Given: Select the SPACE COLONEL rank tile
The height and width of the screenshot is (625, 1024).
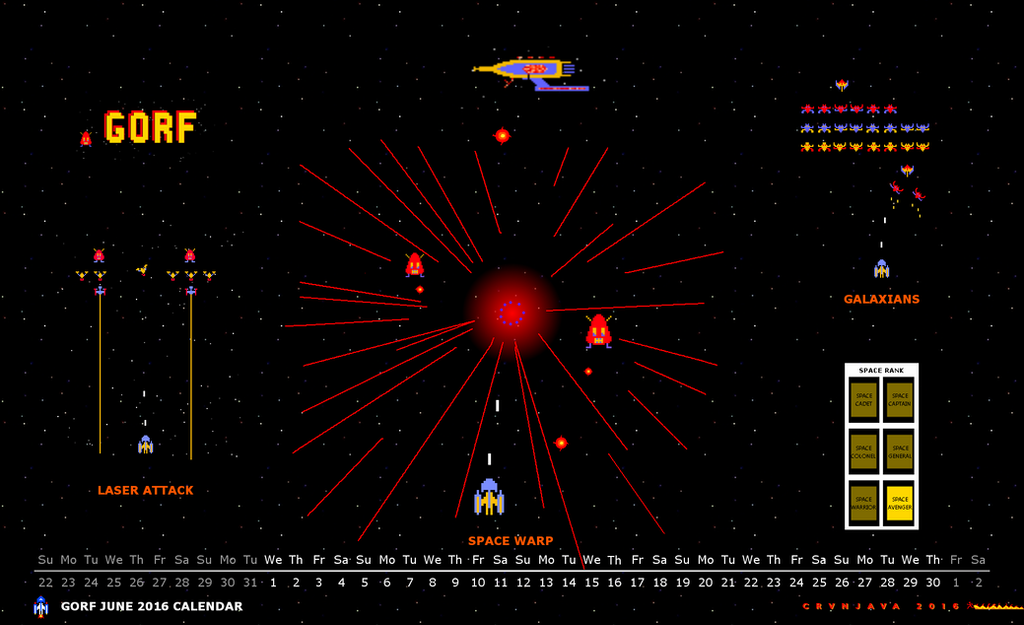Looking at the screenshot, I should coord(863,452).
